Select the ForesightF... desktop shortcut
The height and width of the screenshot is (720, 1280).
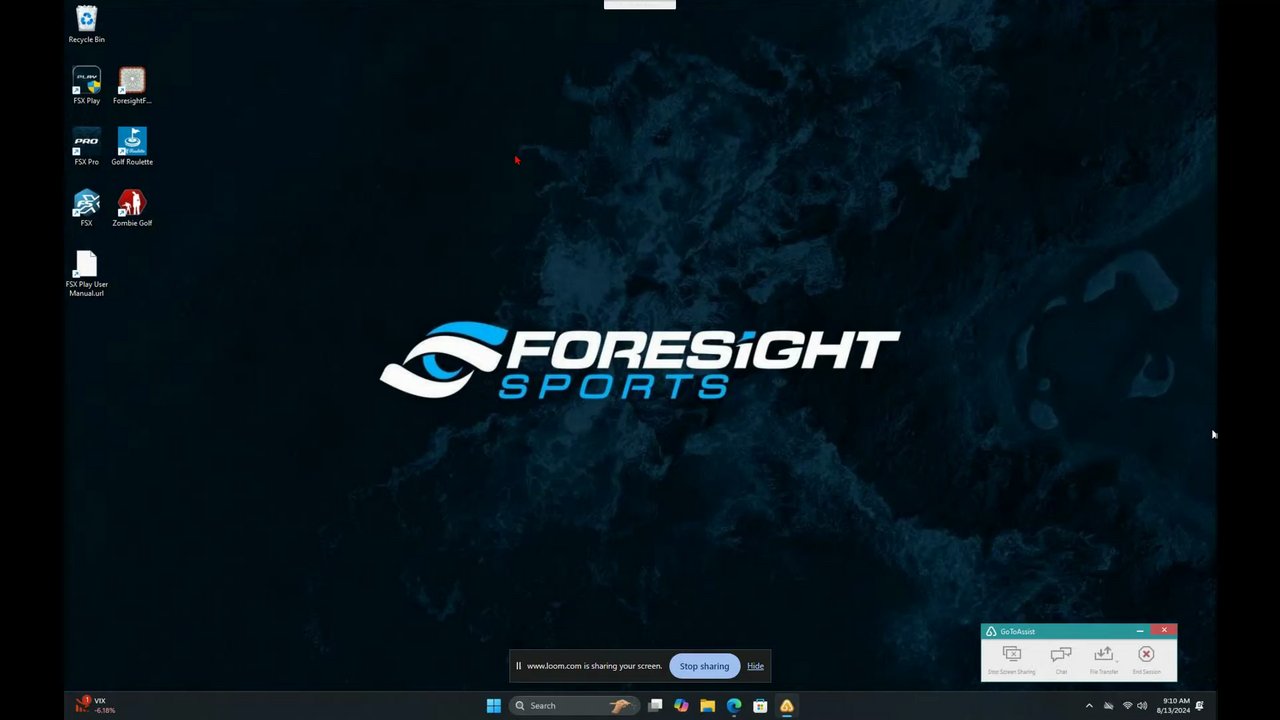[132, 85]
